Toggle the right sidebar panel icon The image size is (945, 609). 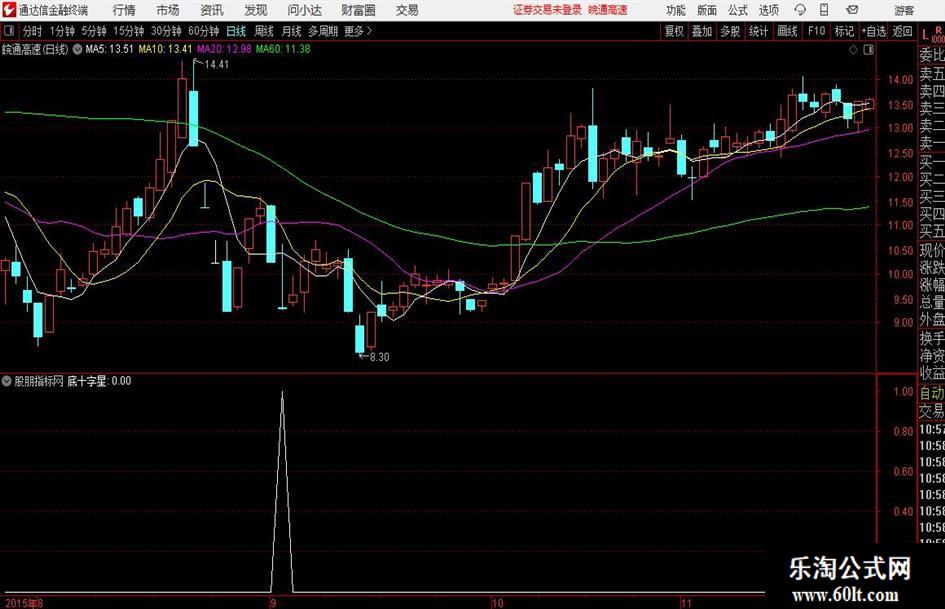click(868, 50)
